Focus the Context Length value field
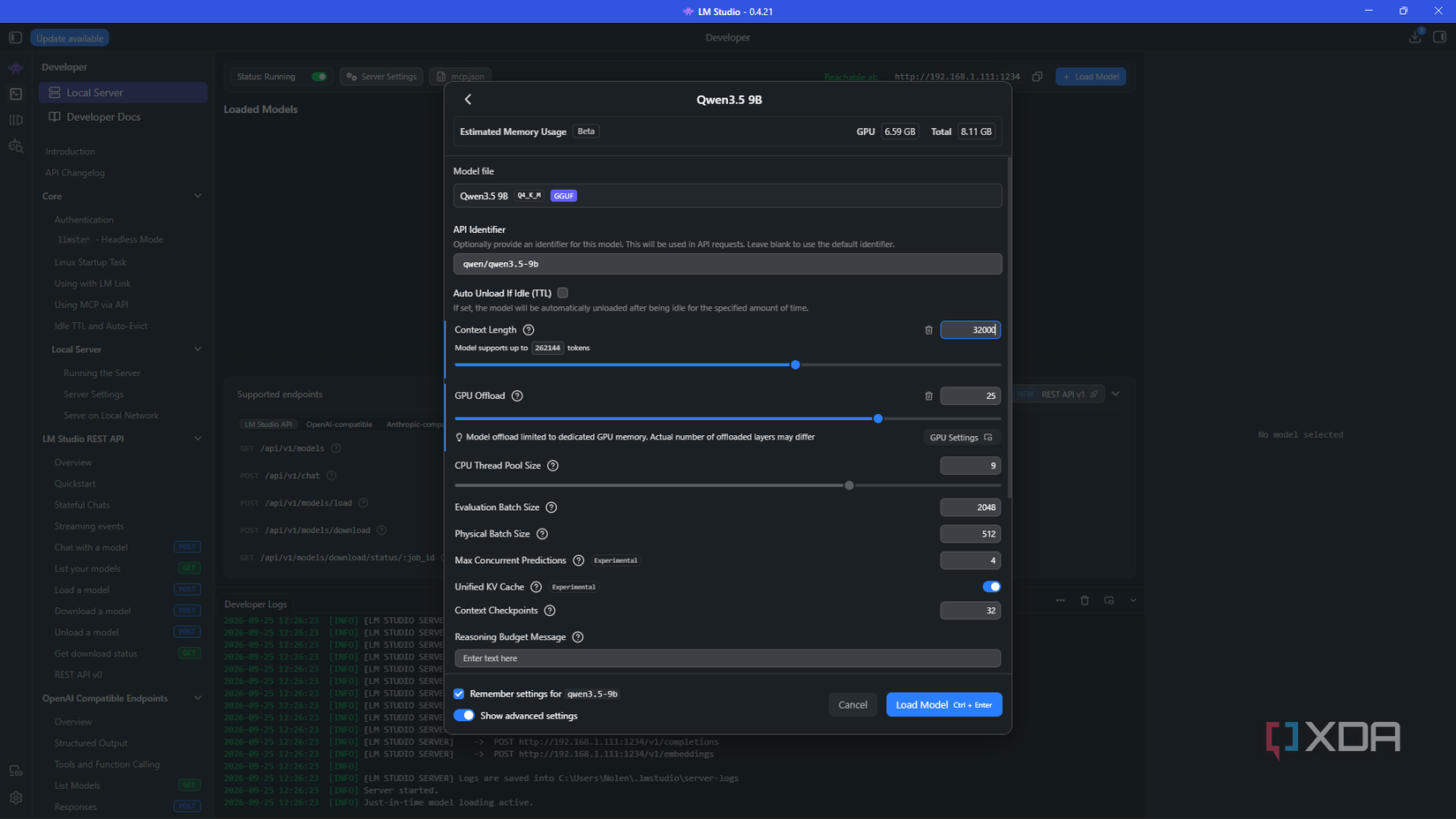Image resolution: width=1456 pixels, height=819 pixels. click(970, 330)
